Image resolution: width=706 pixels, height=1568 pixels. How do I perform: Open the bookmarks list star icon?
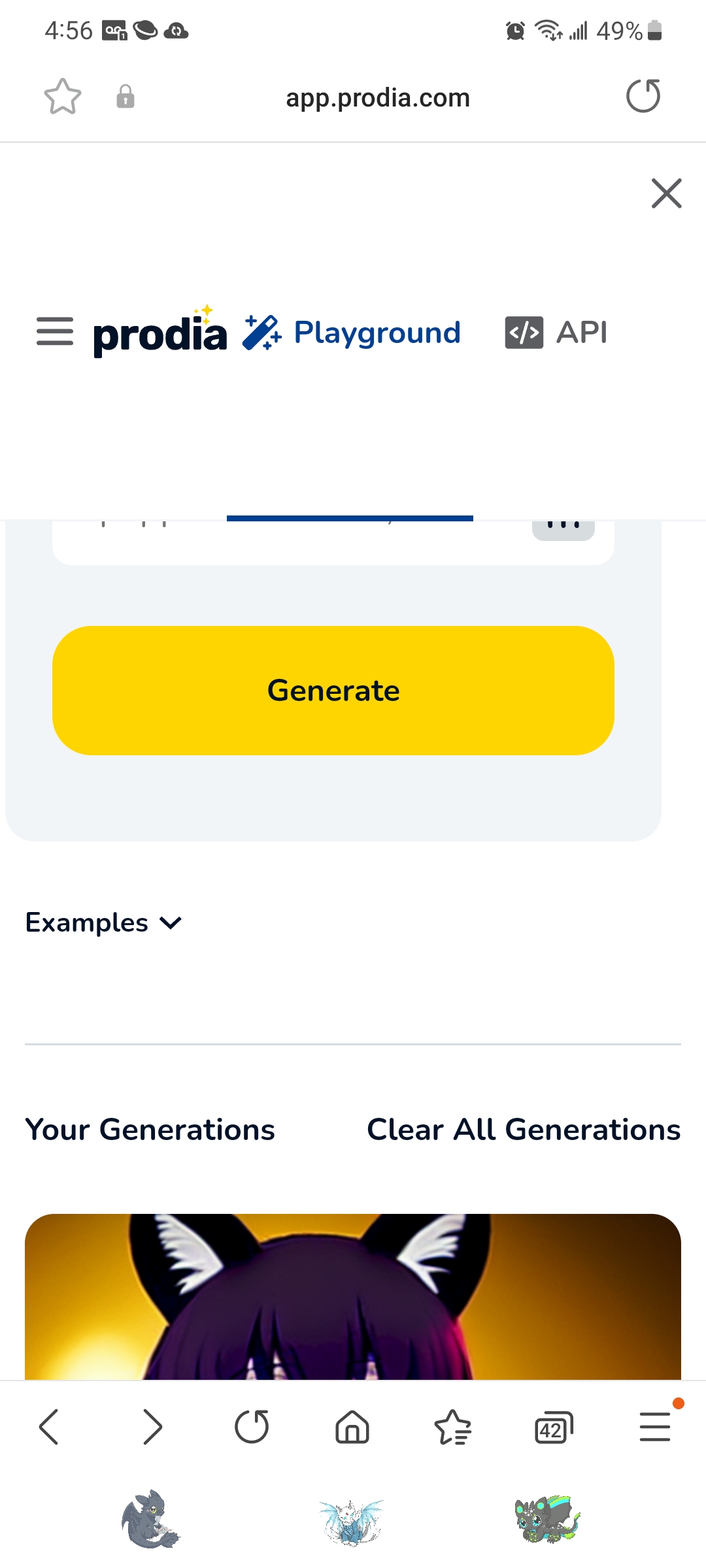pyautogui.click(x=452, y=1427)
